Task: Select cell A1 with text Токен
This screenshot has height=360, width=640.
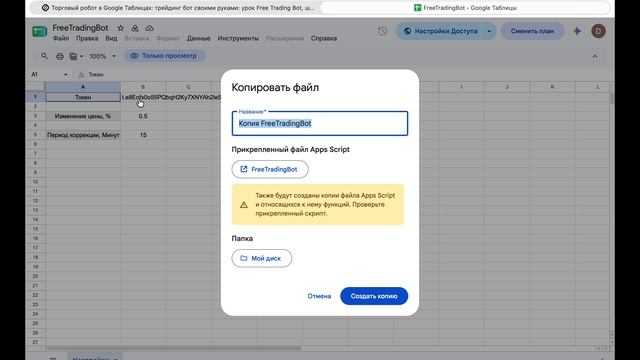Action: (x=83, y=97)
